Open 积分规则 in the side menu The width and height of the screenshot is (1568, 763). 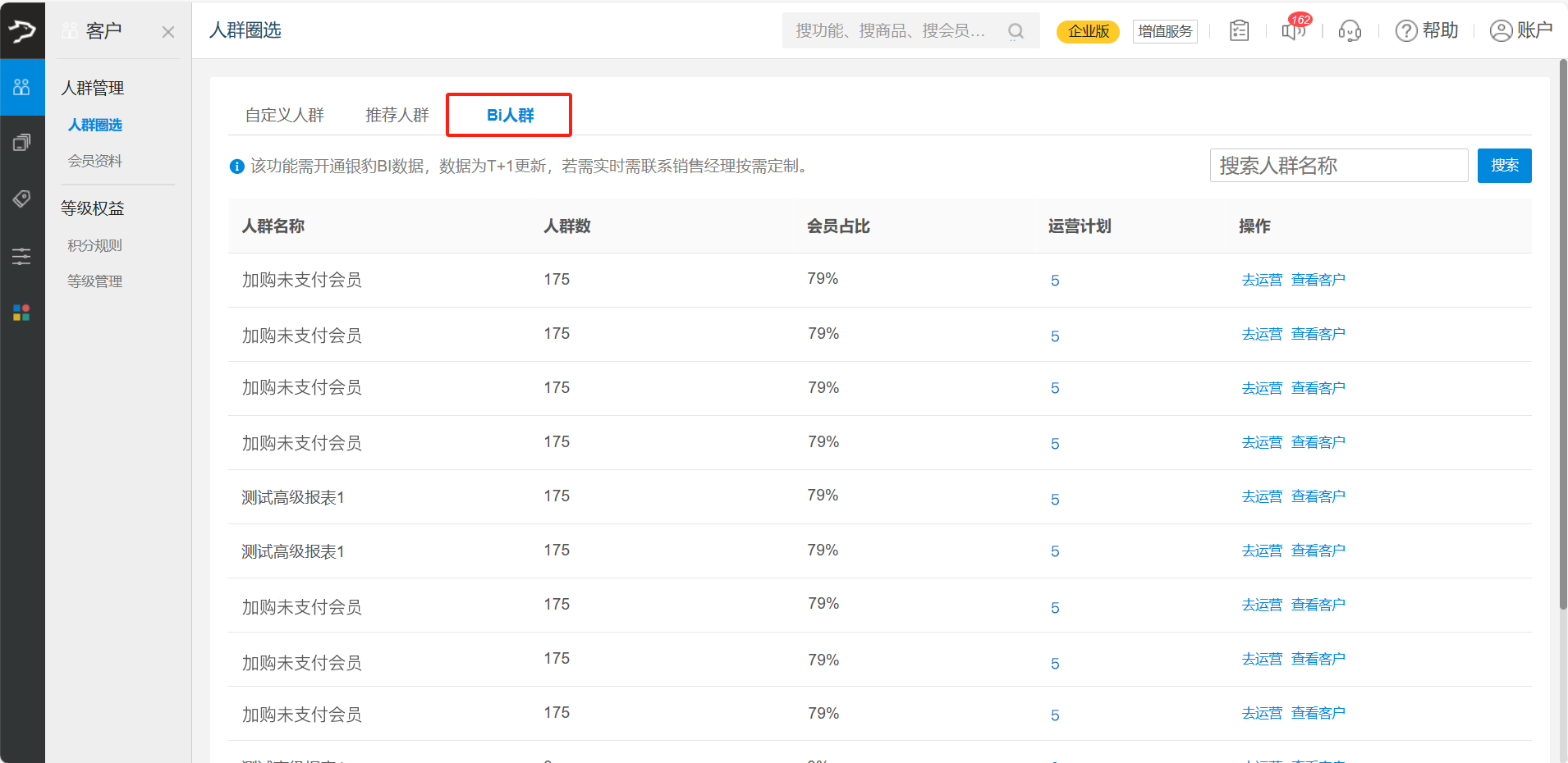tap(95, 245)
